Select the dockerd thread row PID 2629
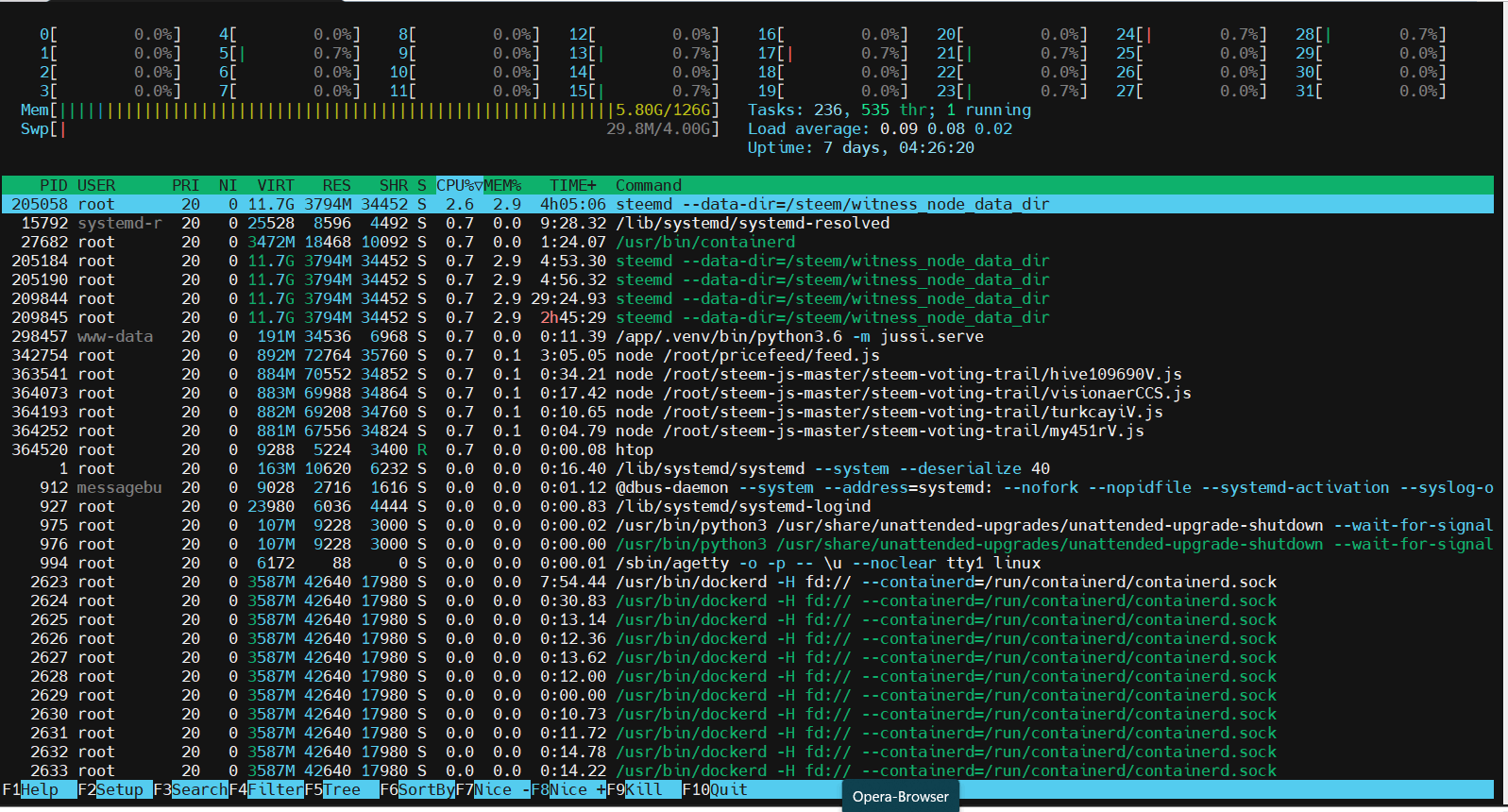This screenshot has height=812, width=1508. point(748,695)
